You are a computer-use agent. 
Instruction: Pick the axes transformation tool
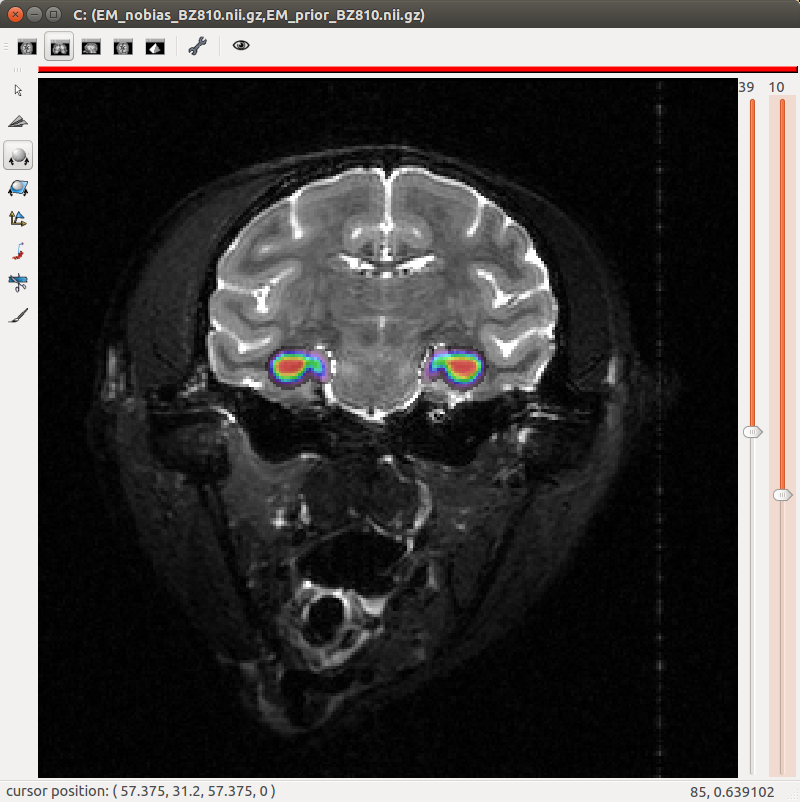pyautogui.click(x=18, y=219)
